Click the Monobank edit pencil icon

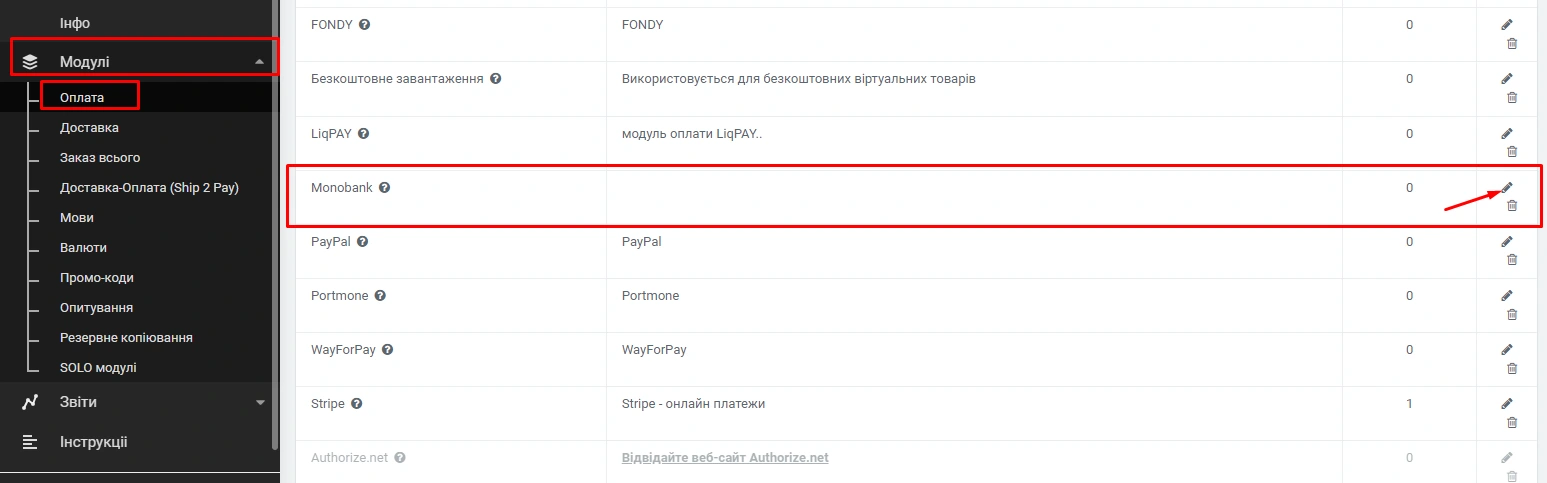click(x=1507, y=187)
